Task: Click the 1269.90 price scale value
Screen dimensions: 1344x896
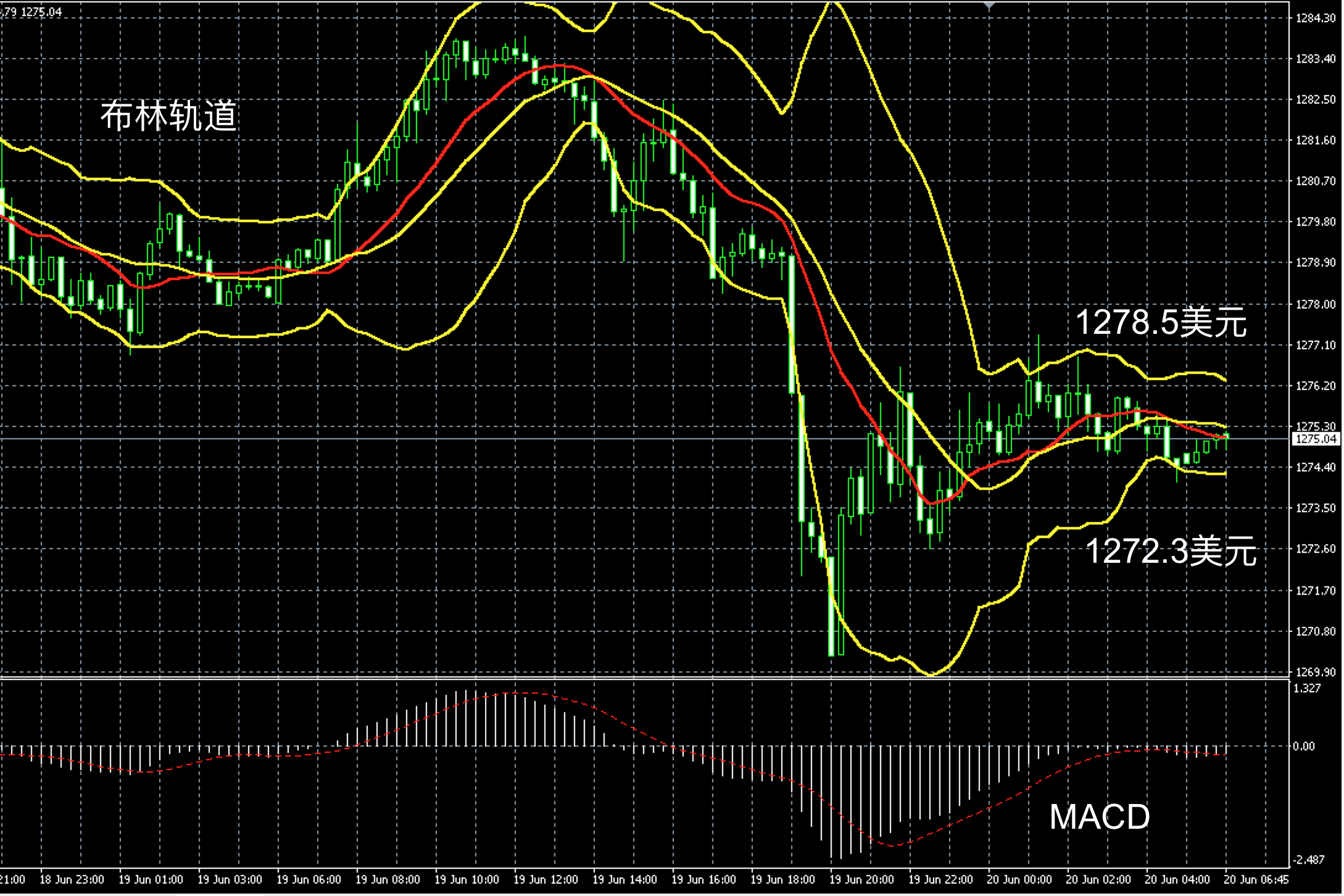Action: coord(1315,672)
